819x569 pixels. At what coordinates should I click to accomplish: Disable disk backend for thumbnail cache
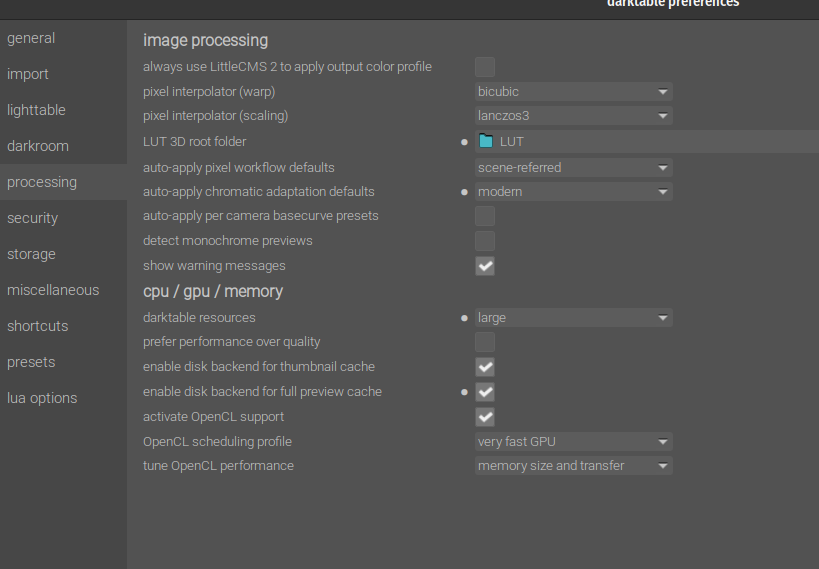coord(485,367)
